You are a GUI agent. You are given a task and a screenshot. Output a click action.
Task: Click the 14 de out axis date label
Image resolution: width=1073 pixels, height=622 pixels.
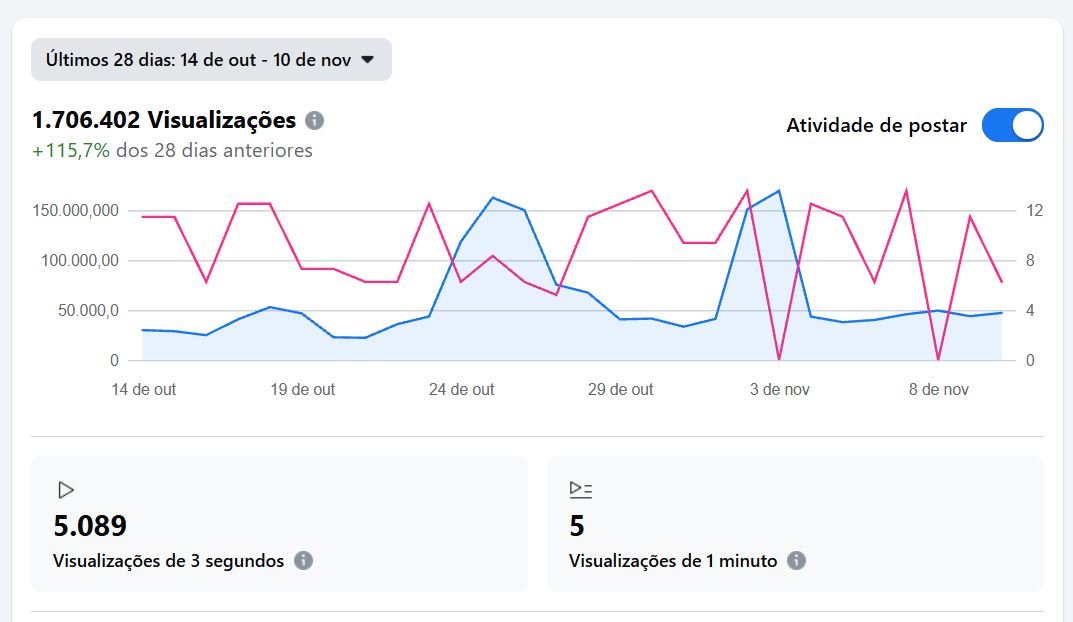click(x=143, y=390)
